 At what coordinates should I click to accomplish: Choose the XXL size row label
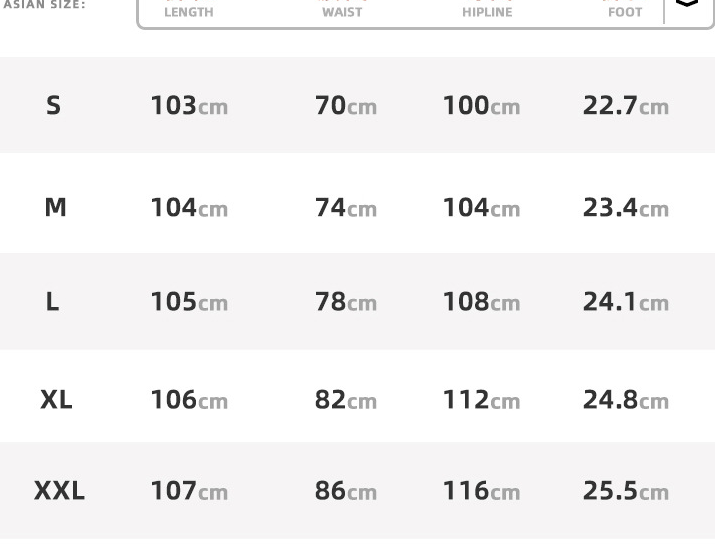[59, 491]
